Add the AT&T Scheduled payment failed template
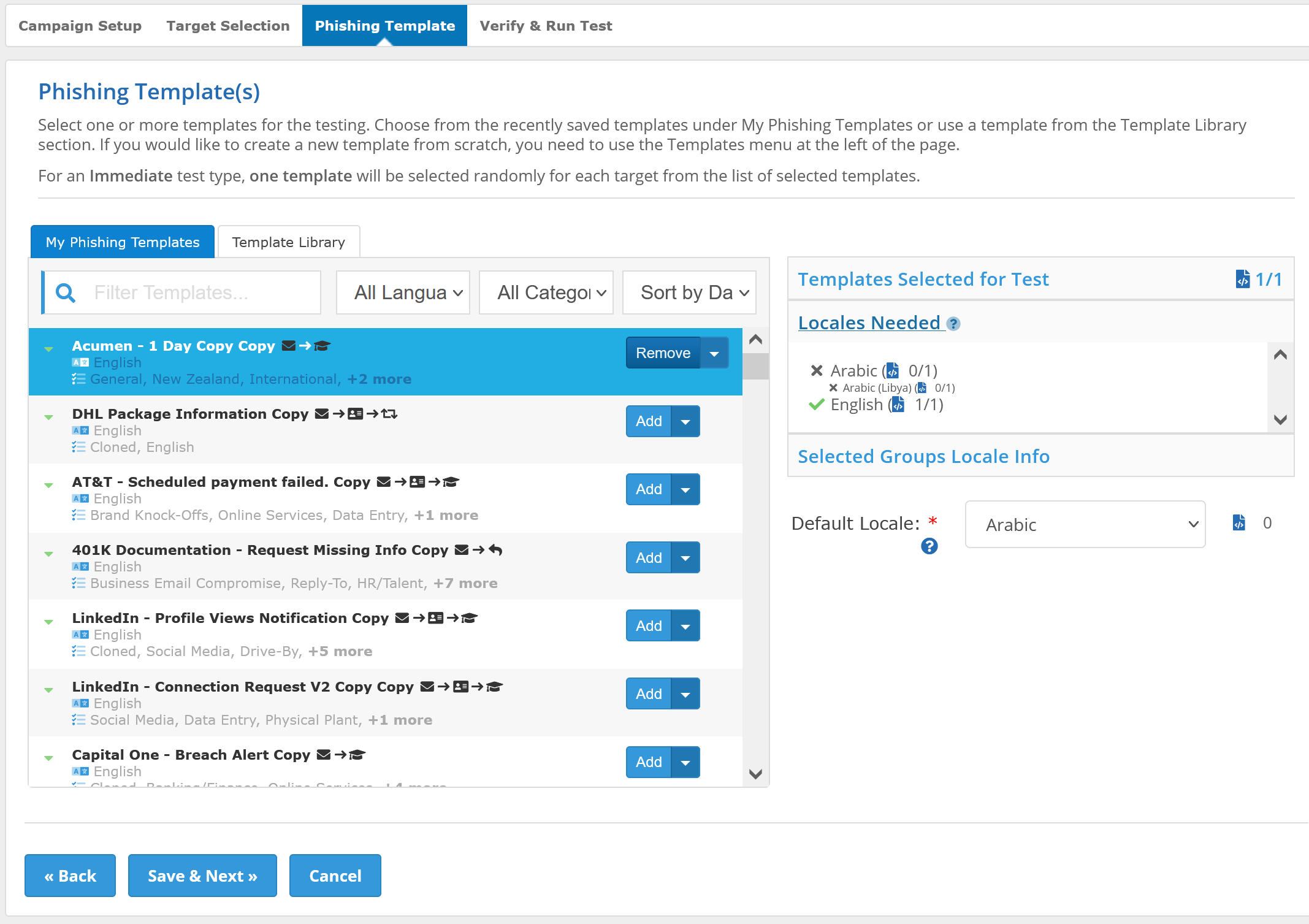The height and width of the screenshot is (924, 1309). point(649,489)
